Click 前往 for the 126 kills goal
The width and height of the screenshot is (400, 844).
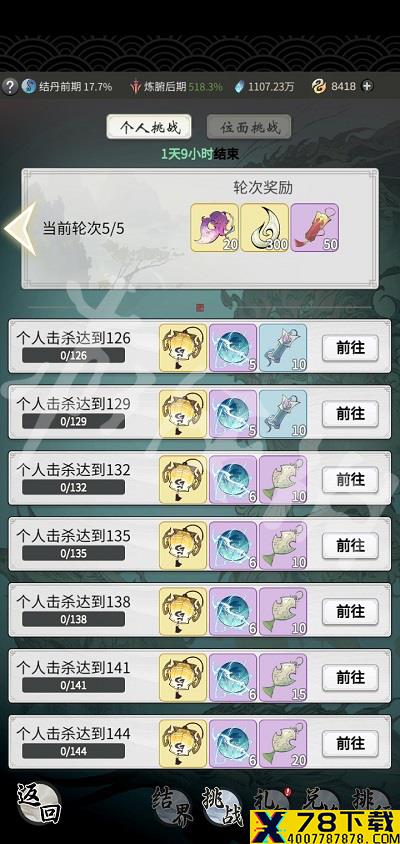[350, 348]
